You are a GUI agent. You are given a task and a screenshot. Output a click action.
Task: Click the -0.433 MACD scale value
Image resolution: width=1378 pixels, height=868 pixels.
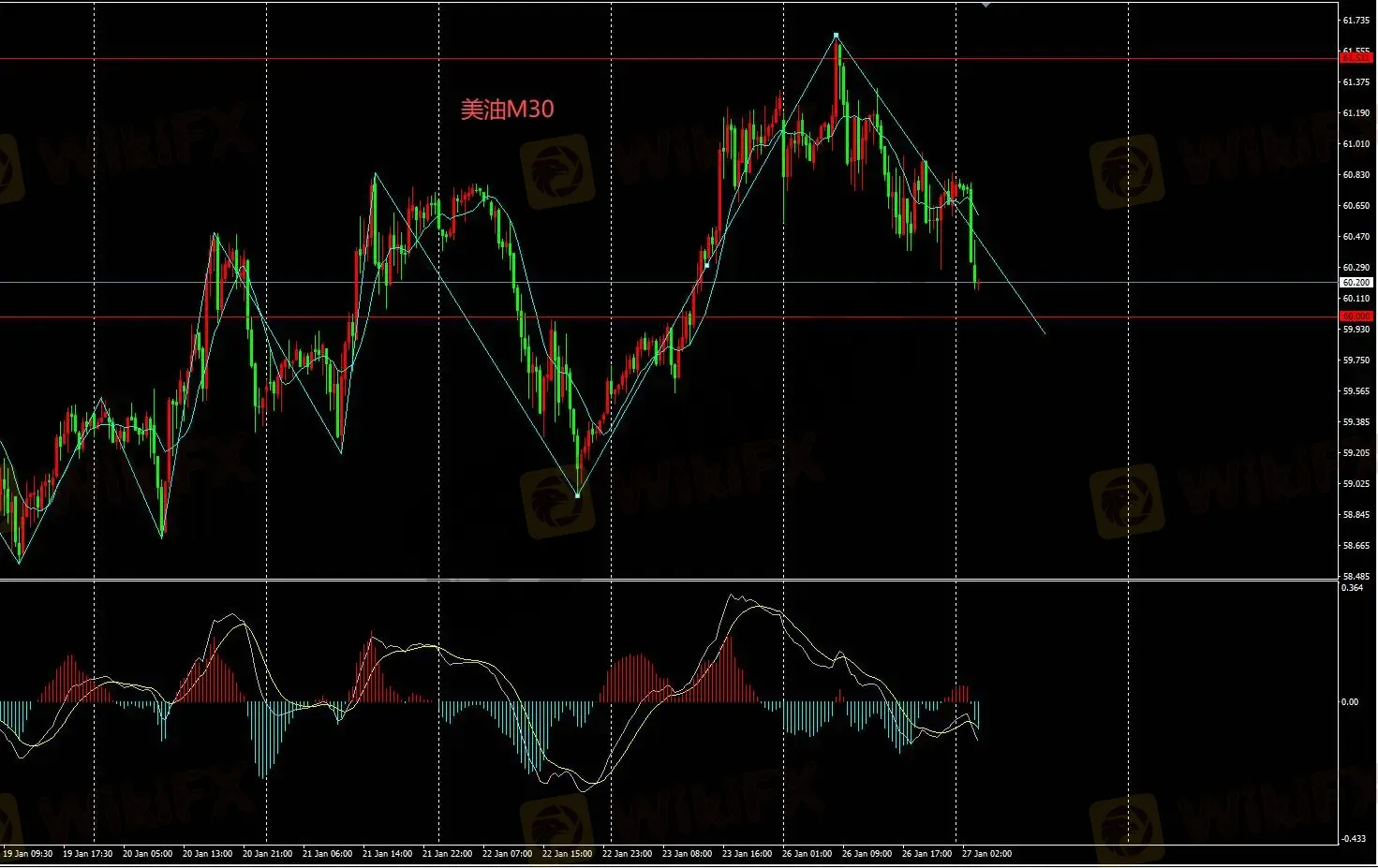1354,839
